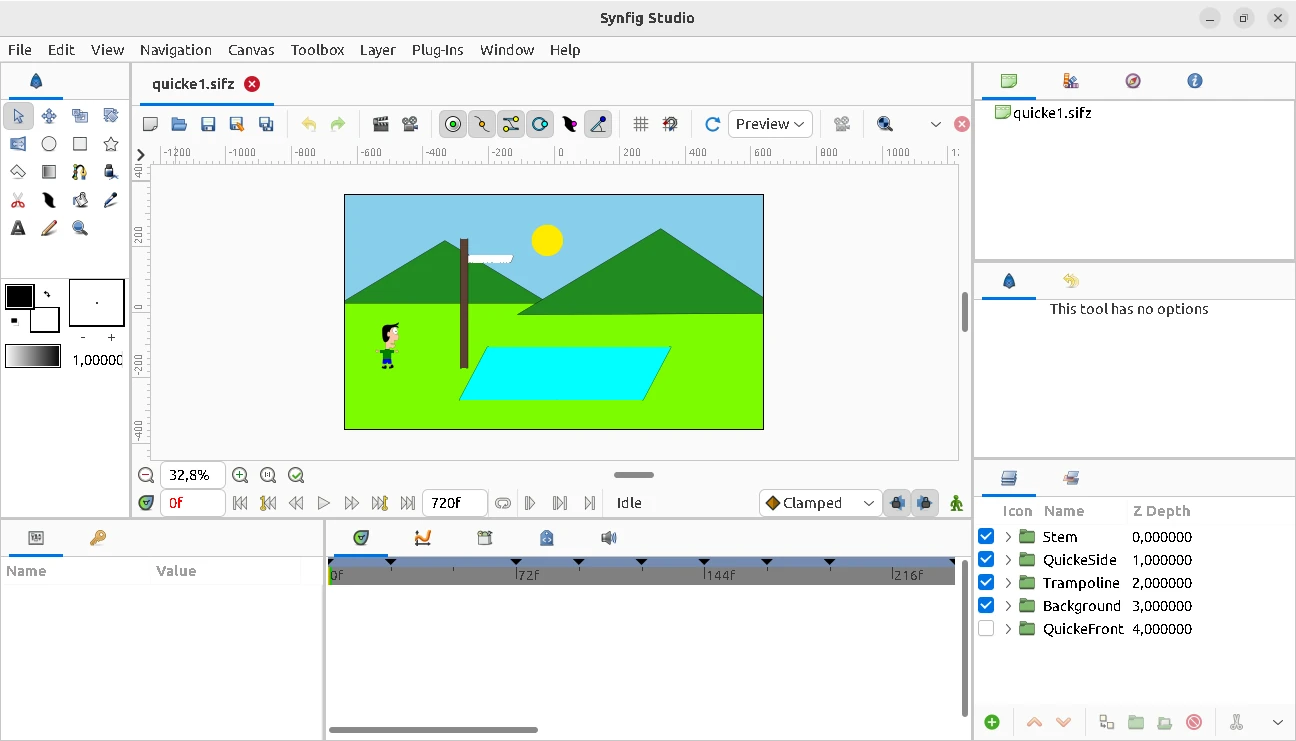Hide the Background layer via checkbox
1296x741 pixels.
(986, 606)
